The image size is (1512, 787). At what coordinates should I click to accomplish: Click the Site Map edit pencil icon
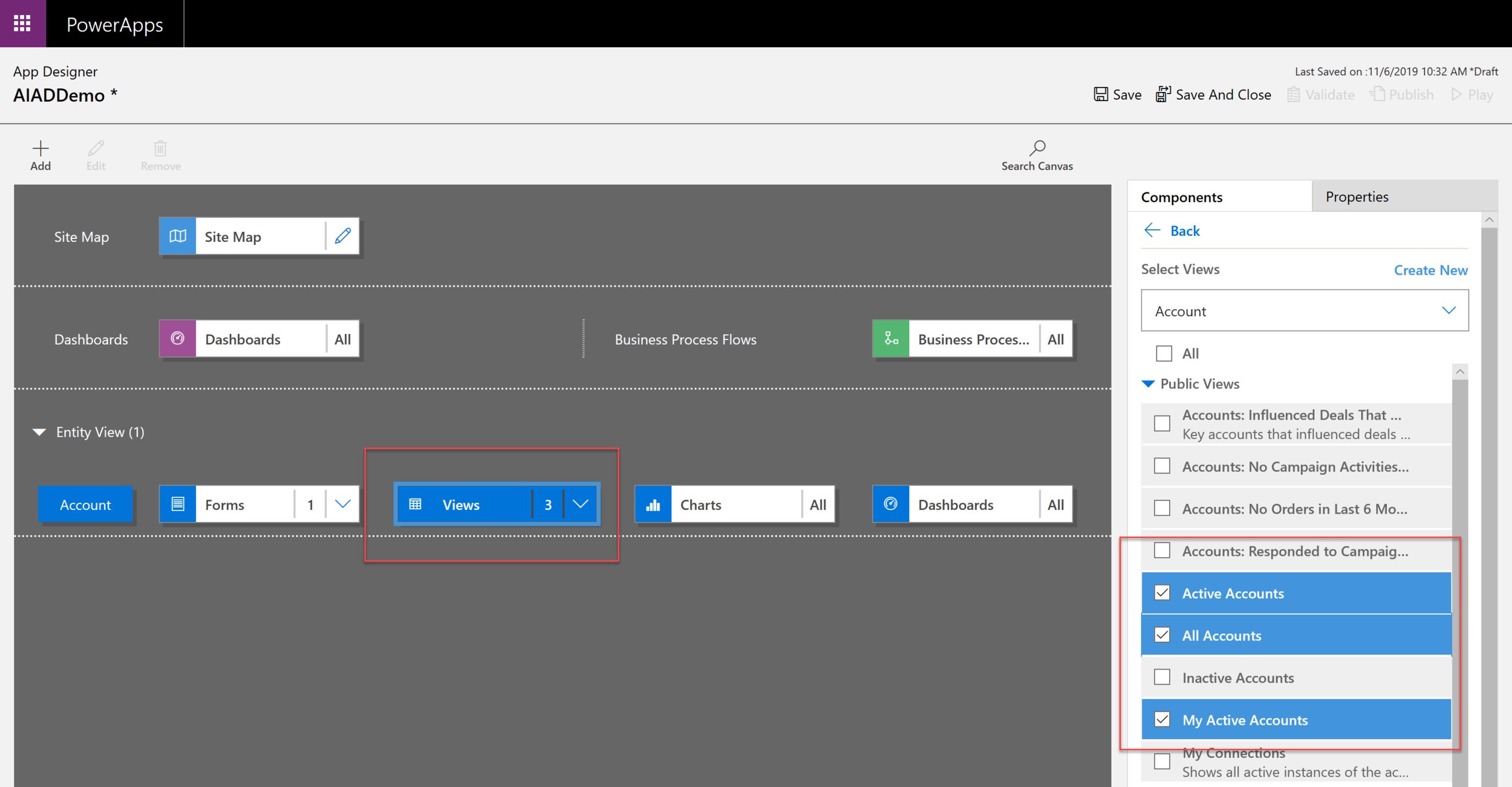(343, 236)
